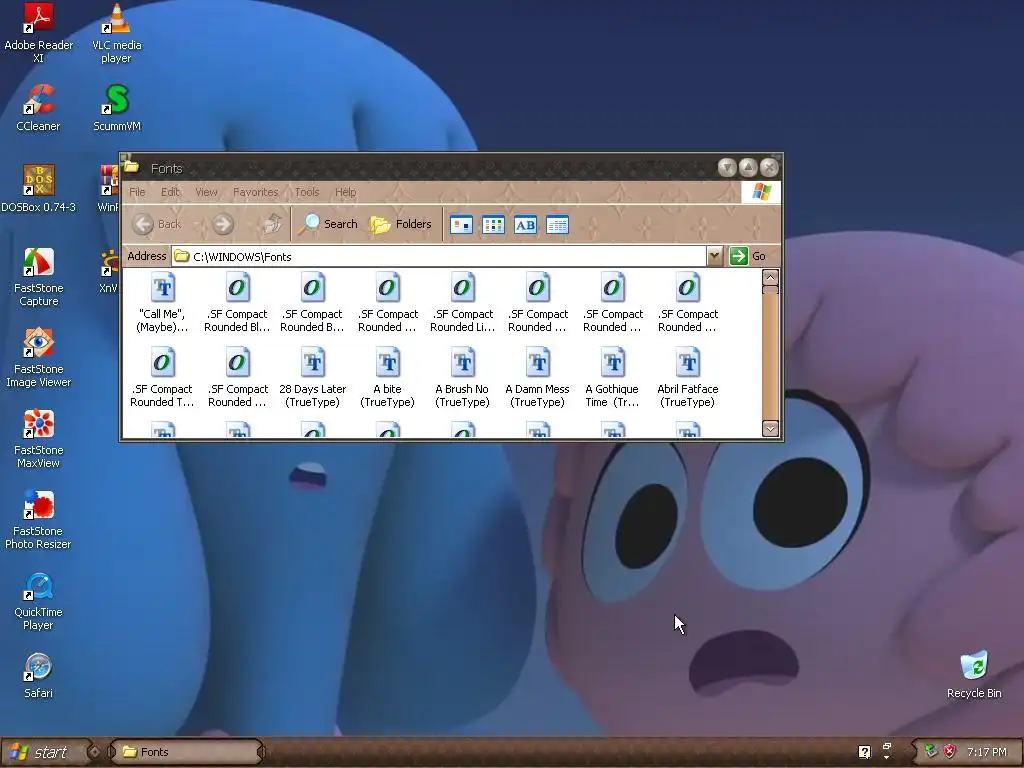Open the View menu
This screenshot has height=768, width=1024.
tap(206, 192)
